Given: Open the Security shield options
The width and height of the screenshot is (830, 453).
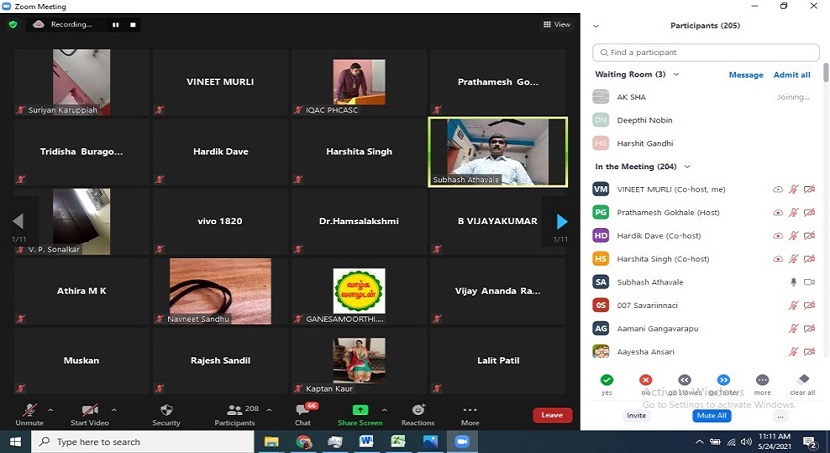Looking at the screenshot, I should pyautogui.click(x=166, y=410).
